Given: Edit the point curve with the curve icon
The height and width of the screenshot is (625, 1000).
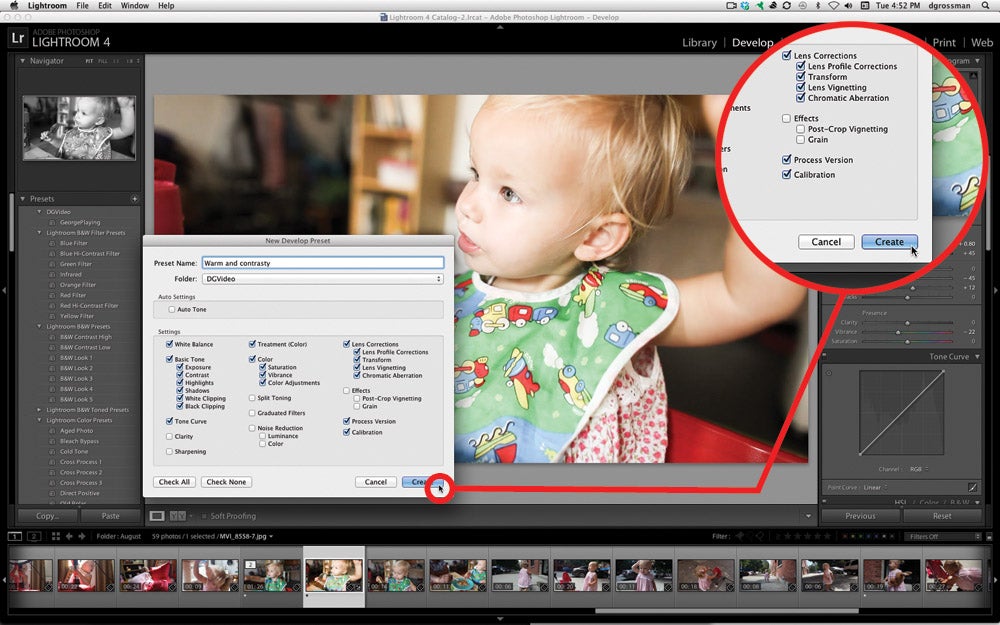Looking at the screenshot, I should tap(972, 487).
